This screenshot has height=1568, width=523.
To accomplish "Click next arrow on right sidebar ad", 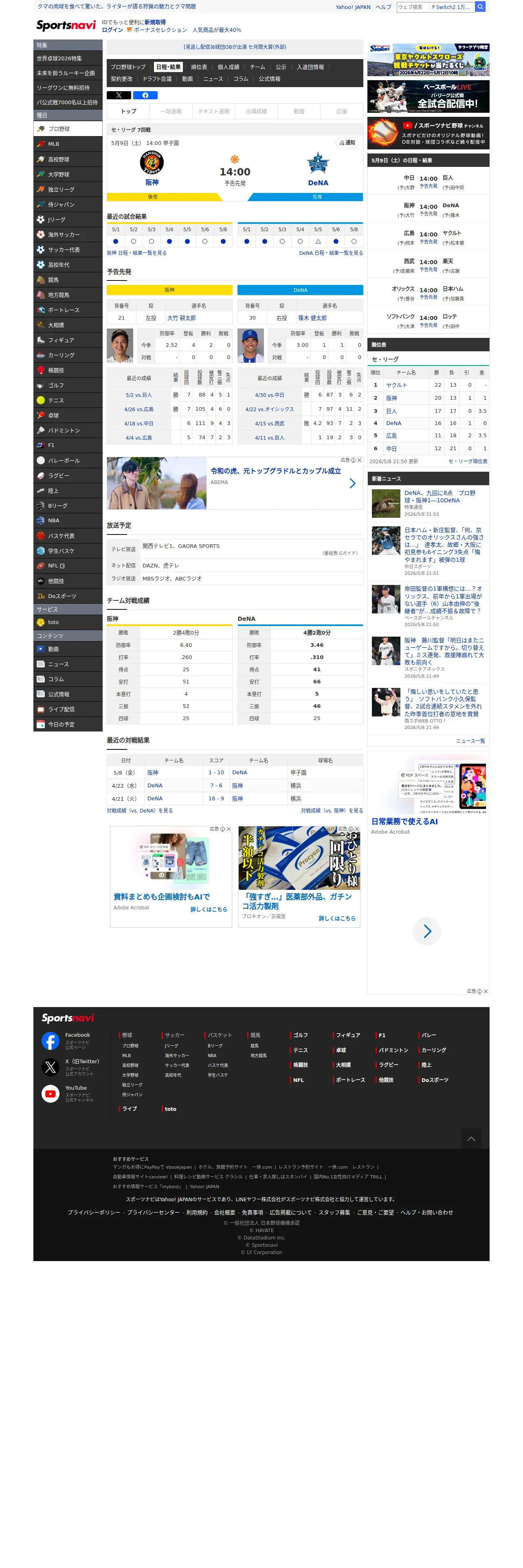I will click(427, 931).
